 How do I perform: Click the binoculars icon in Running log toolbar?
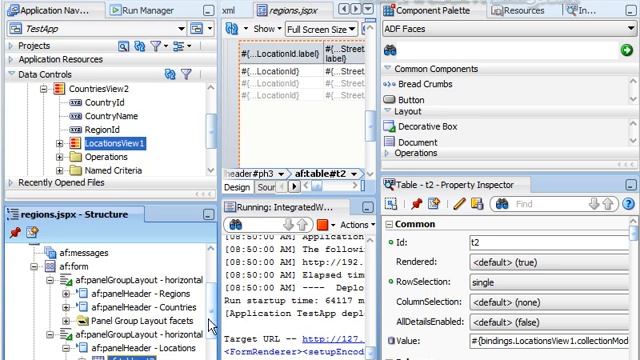236,224
